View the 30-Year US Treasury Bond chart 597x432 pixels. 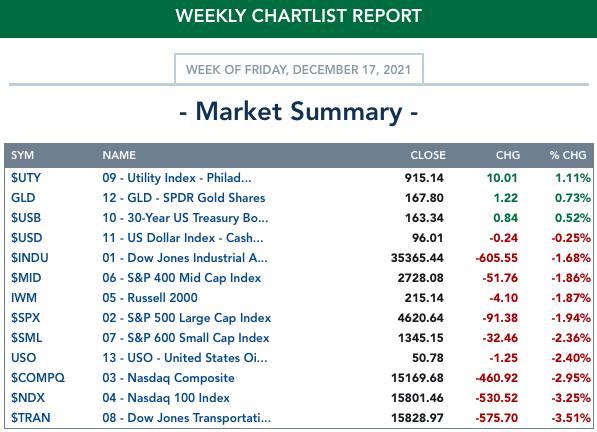[x=185, y=218]
